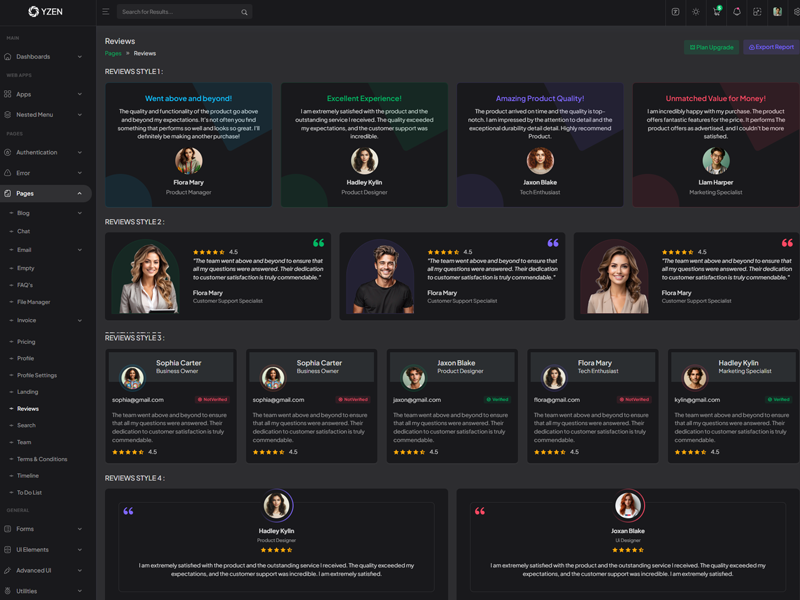Open the Timeline page in the sidebar
Screen dimensions: 800x600
point(28,476)
